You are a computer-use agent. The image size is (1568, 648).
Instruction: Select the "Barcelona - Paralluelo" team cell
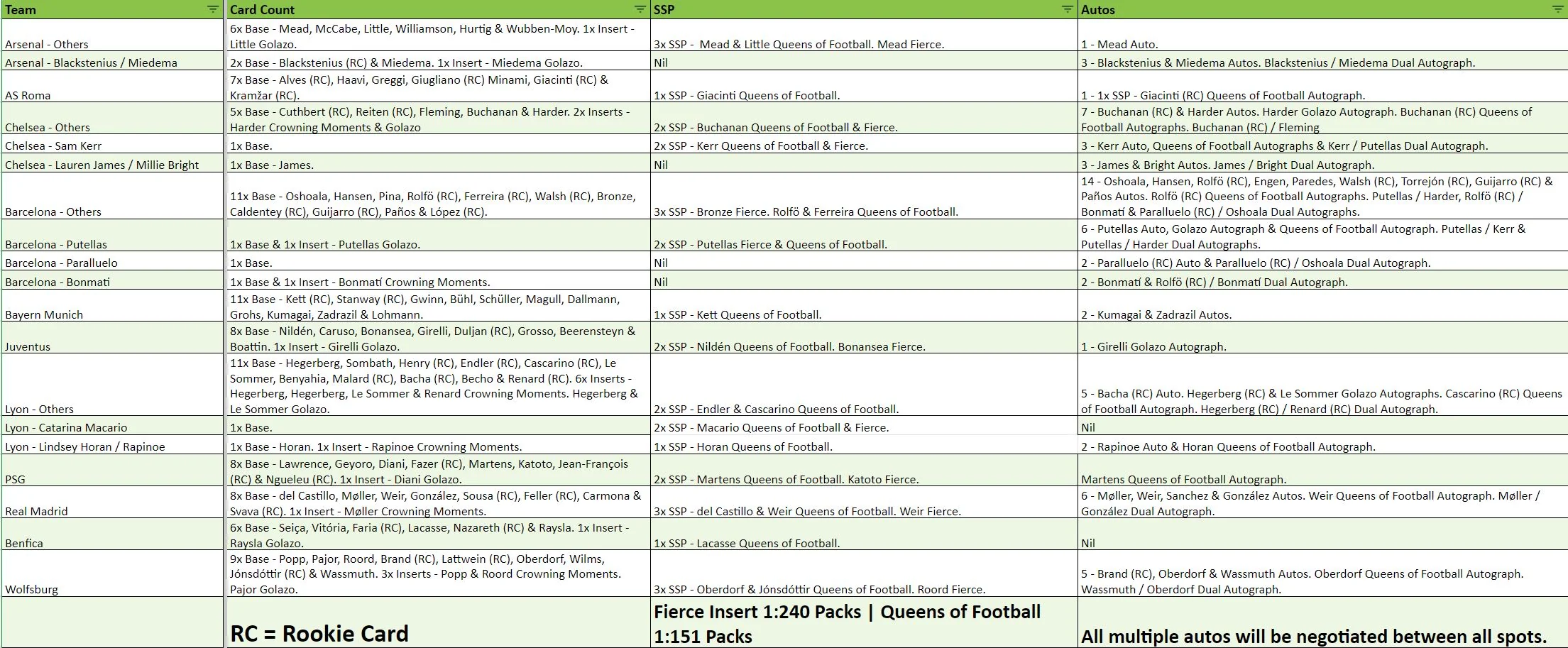coord(114,261)
